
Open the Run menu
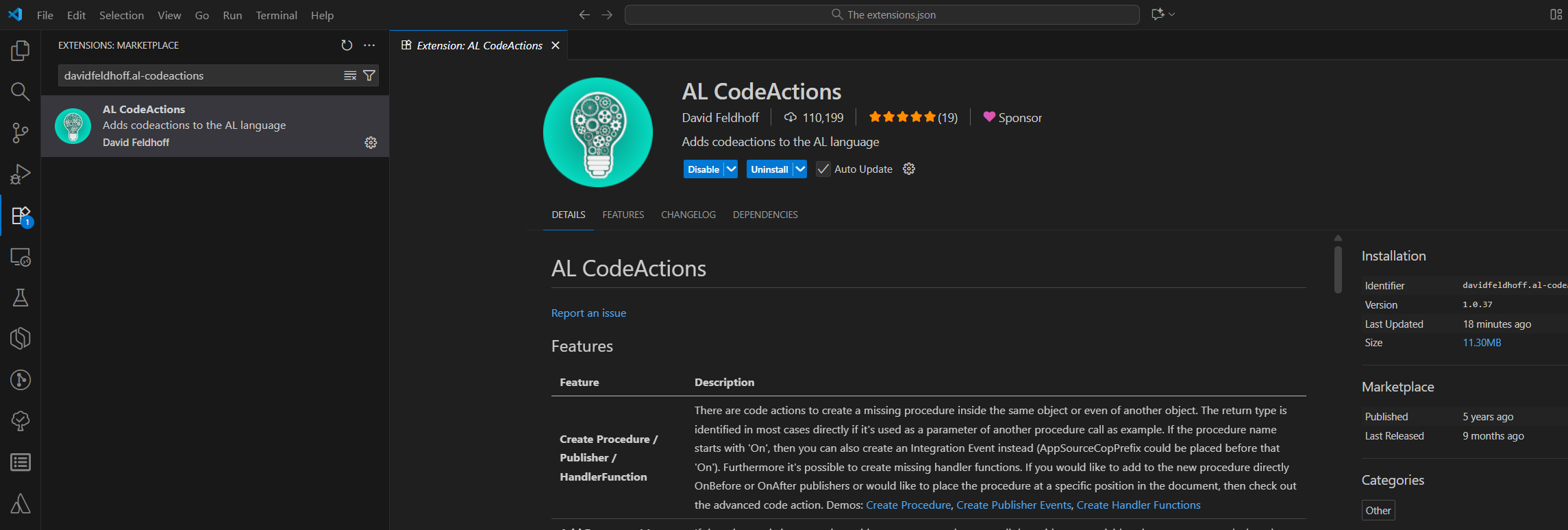pos(232,15)
